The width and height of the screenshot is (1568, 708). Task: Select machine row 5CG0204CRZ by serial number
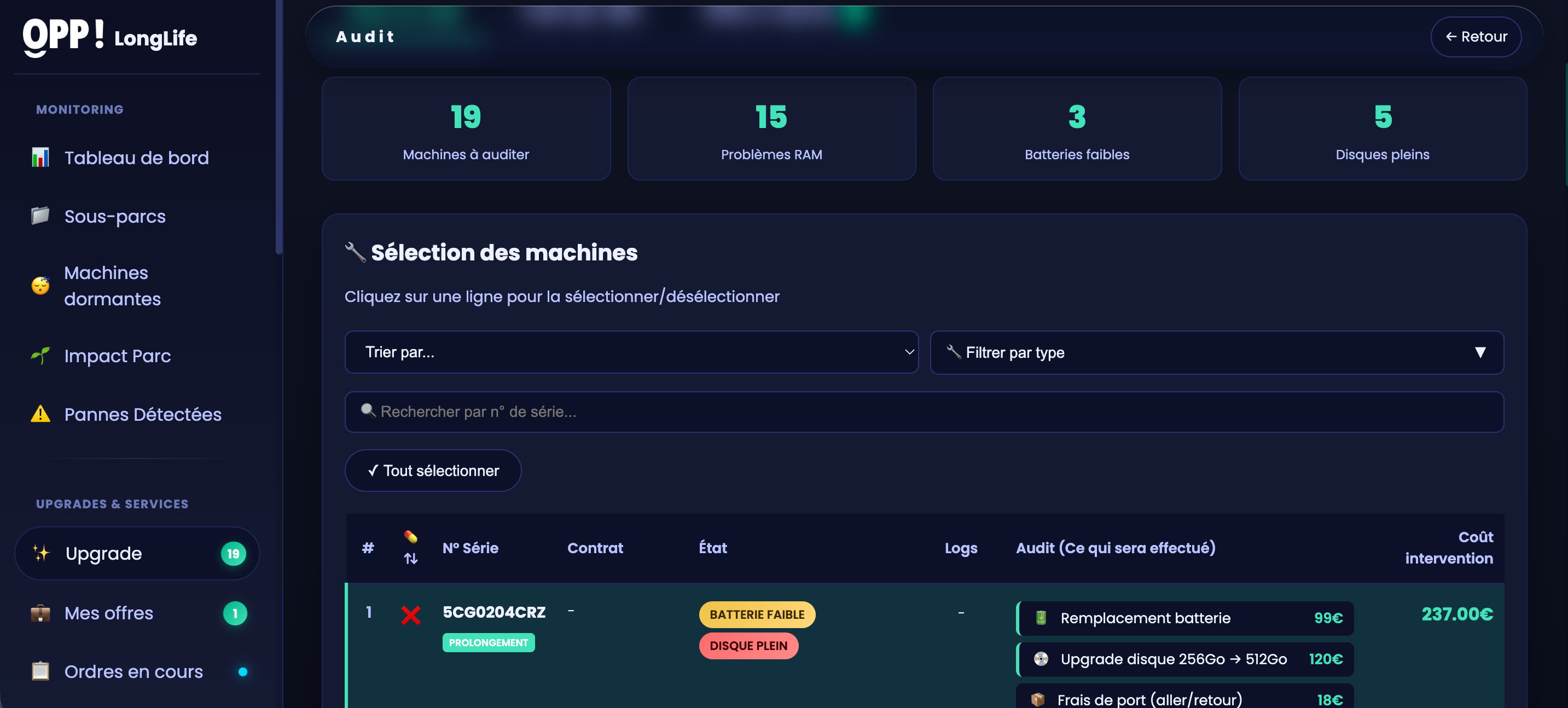493,612
